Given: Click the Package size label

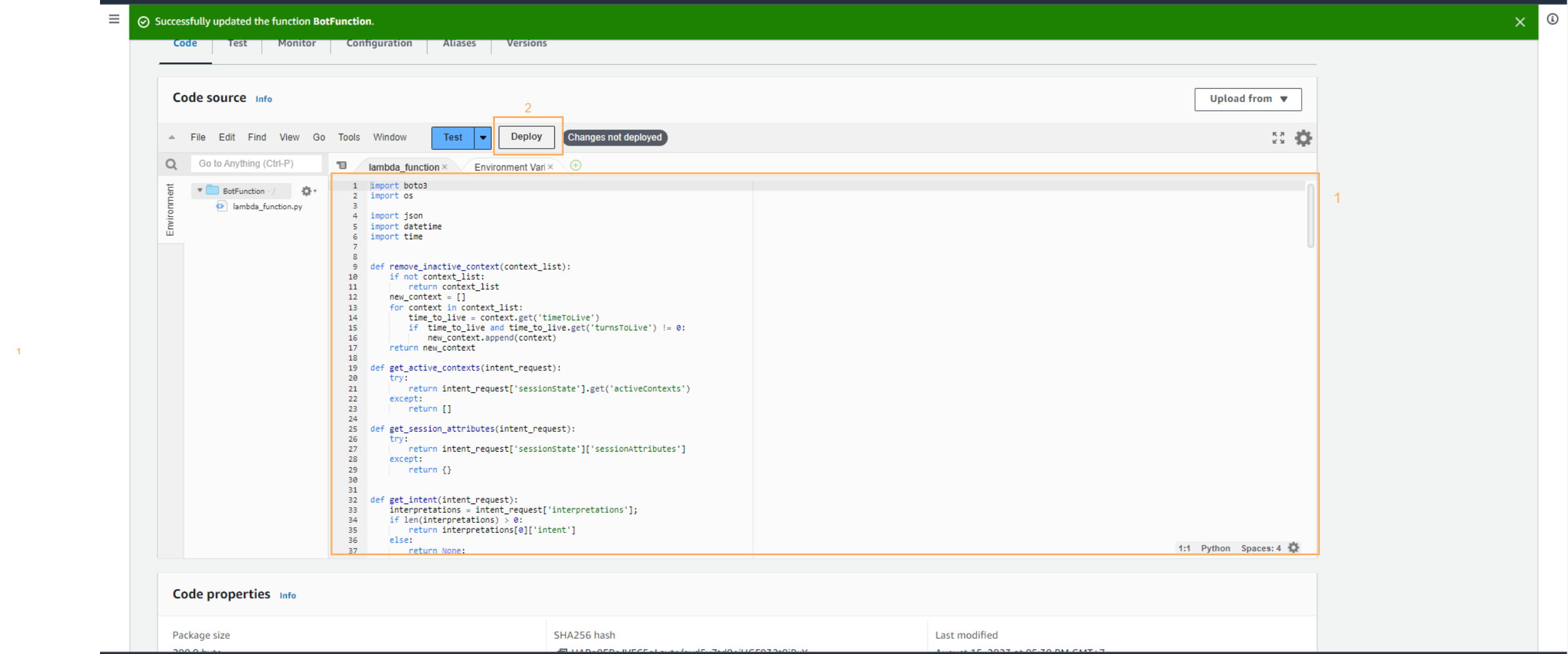Looking at the screenshot, I should (x=201, y=635).
